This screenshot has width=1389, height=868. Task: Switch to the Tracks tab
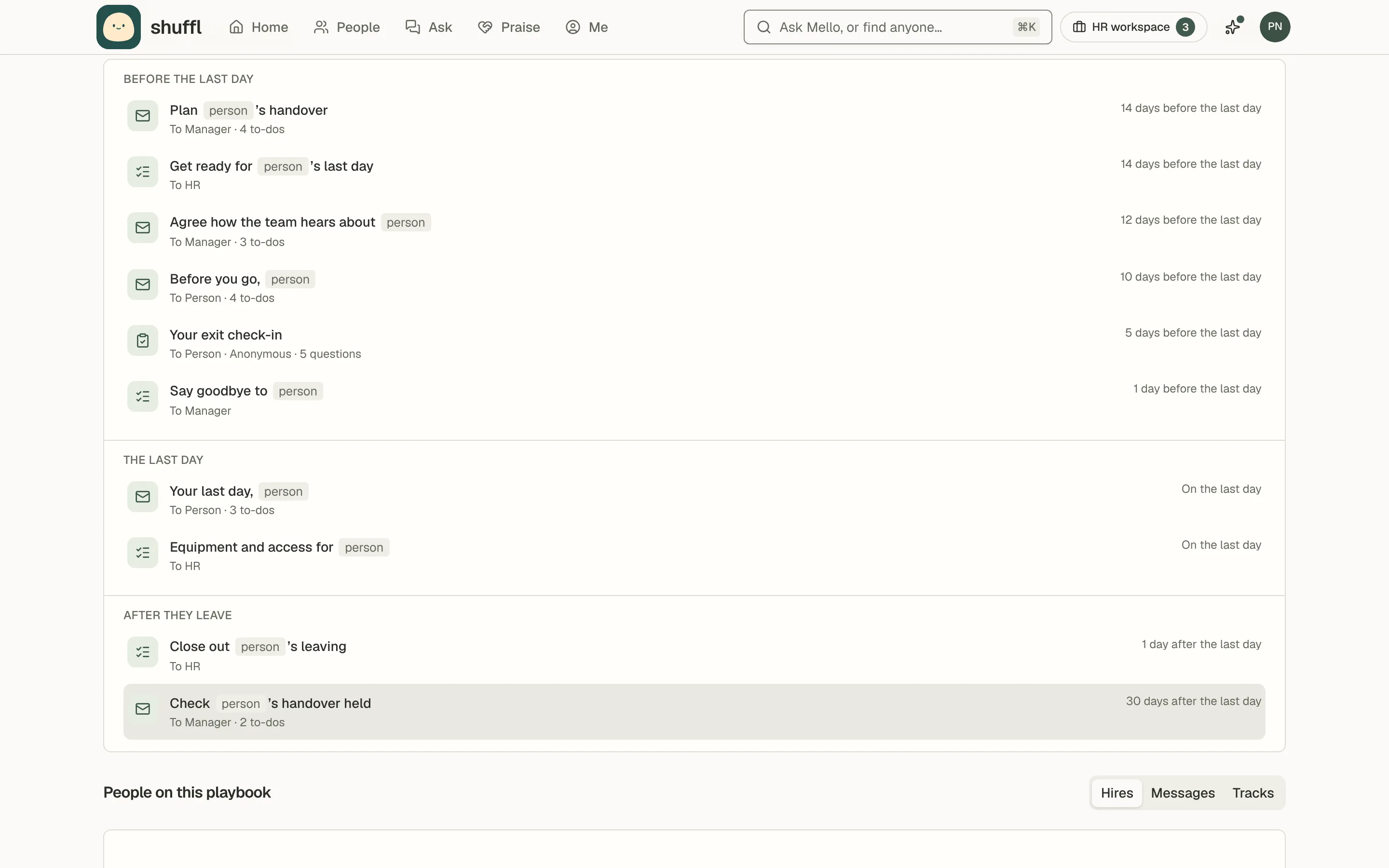[x=1253, y=793]
